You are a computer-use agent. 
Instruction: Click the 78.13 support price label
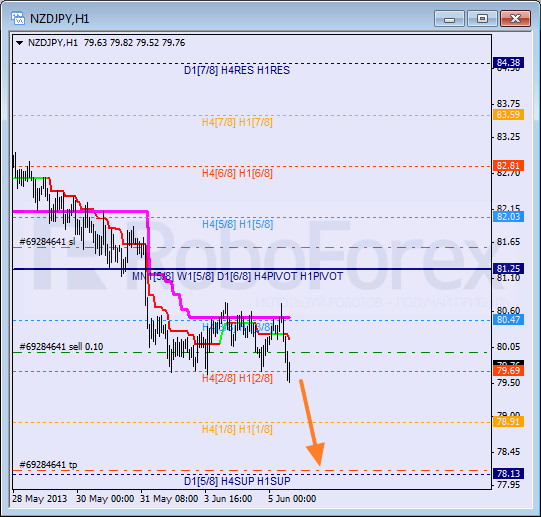pyautogui.click(x=508, y=474)
